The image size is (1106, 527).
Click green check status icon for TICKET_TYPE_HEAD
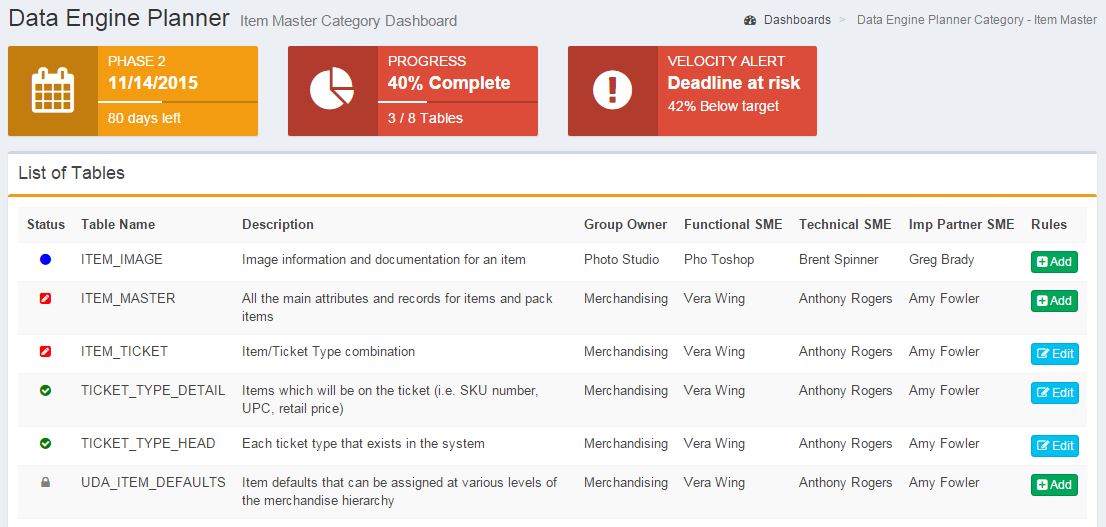[x=46, y=444]
